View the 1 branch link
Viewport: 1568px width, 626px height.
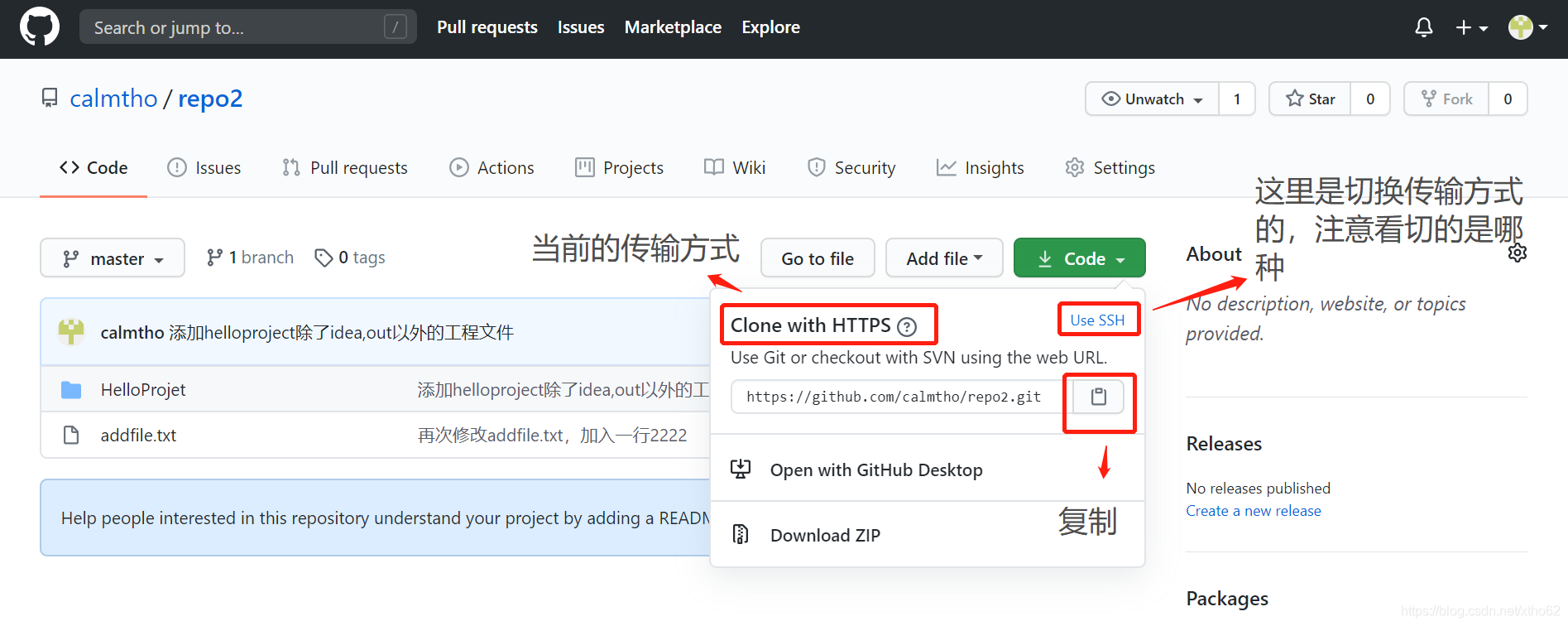[x=250, y=258]
